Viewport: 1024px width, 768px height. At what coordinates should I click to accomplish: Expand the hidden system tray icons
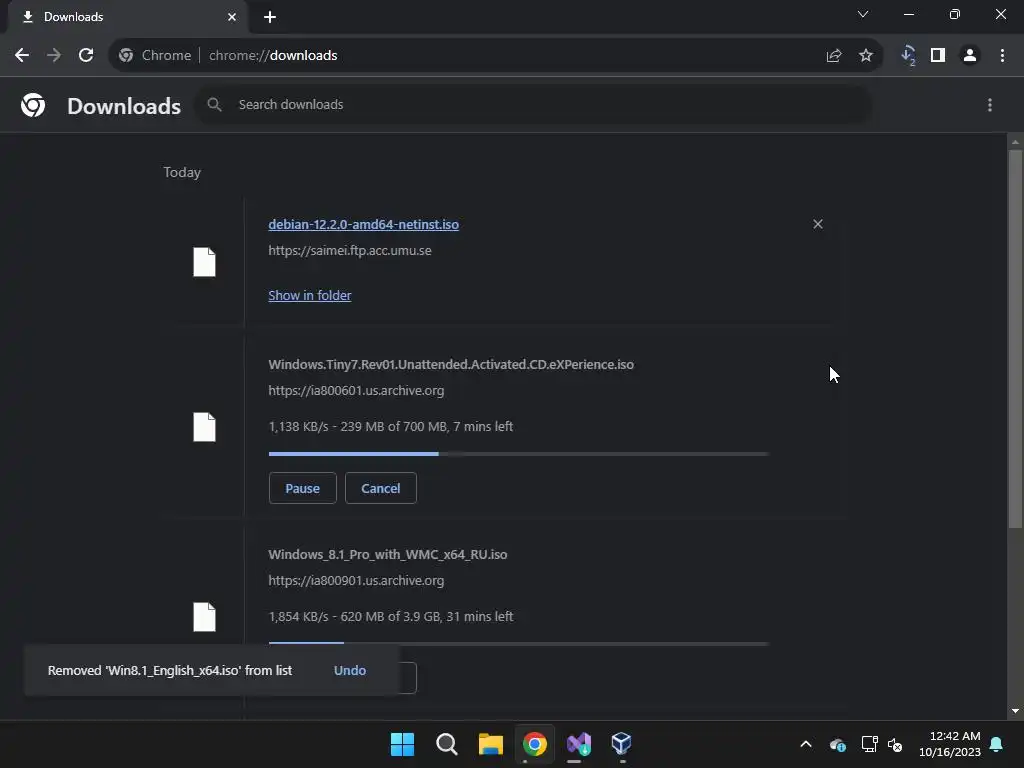point(806,744)
